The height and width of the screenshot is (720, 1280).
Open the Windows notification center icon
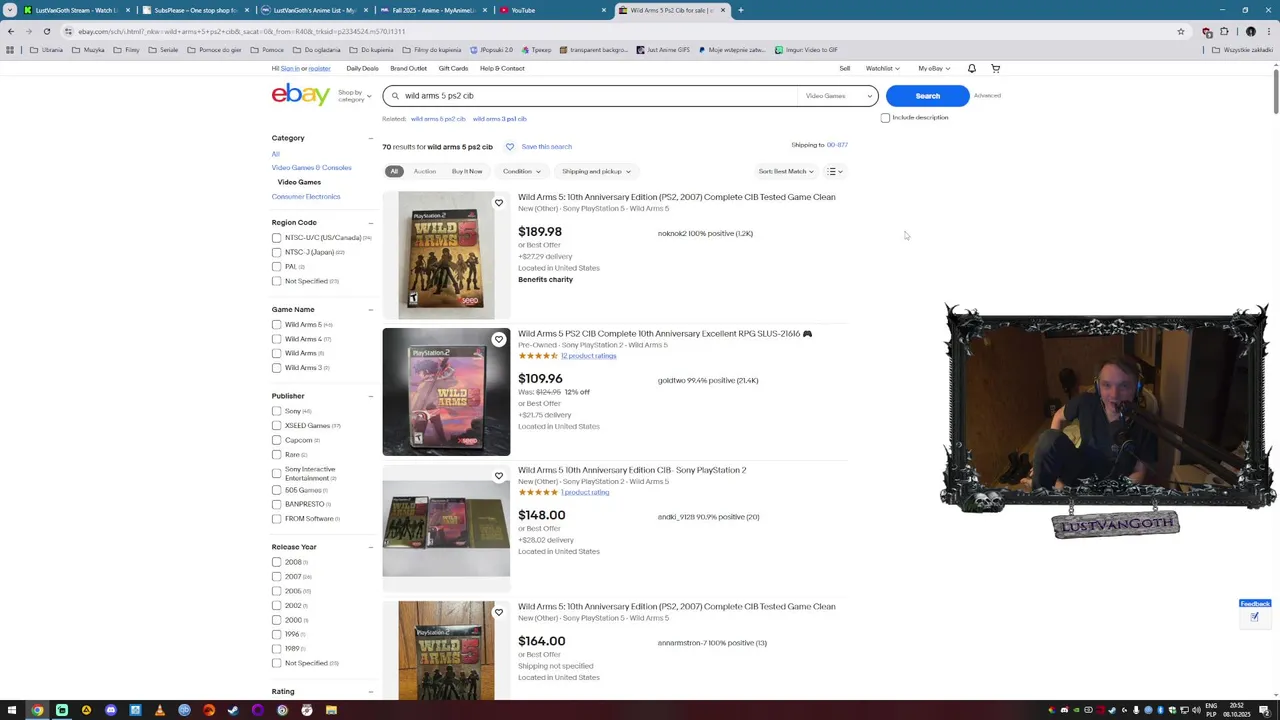(x=1264, y=710)
